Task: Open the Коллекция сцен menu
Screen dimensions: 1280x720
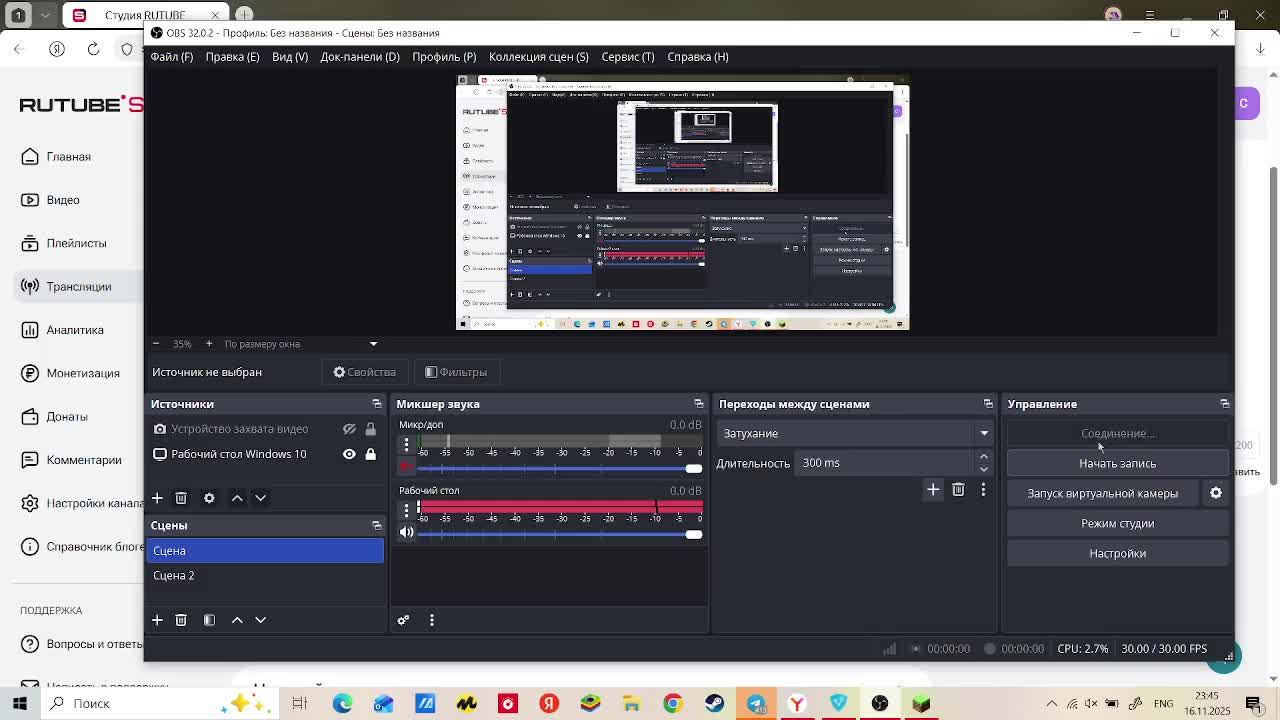Action: pyautogui.click(x=539, y=57)
